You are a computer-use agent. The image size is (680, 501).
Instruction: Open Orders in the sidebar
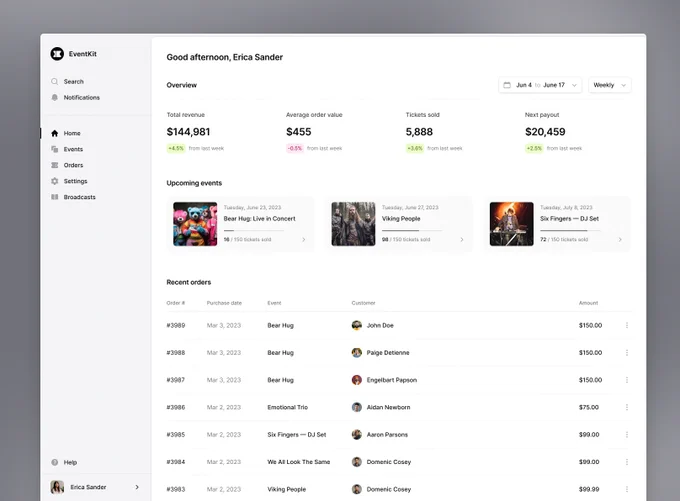[x=73, y=165]
